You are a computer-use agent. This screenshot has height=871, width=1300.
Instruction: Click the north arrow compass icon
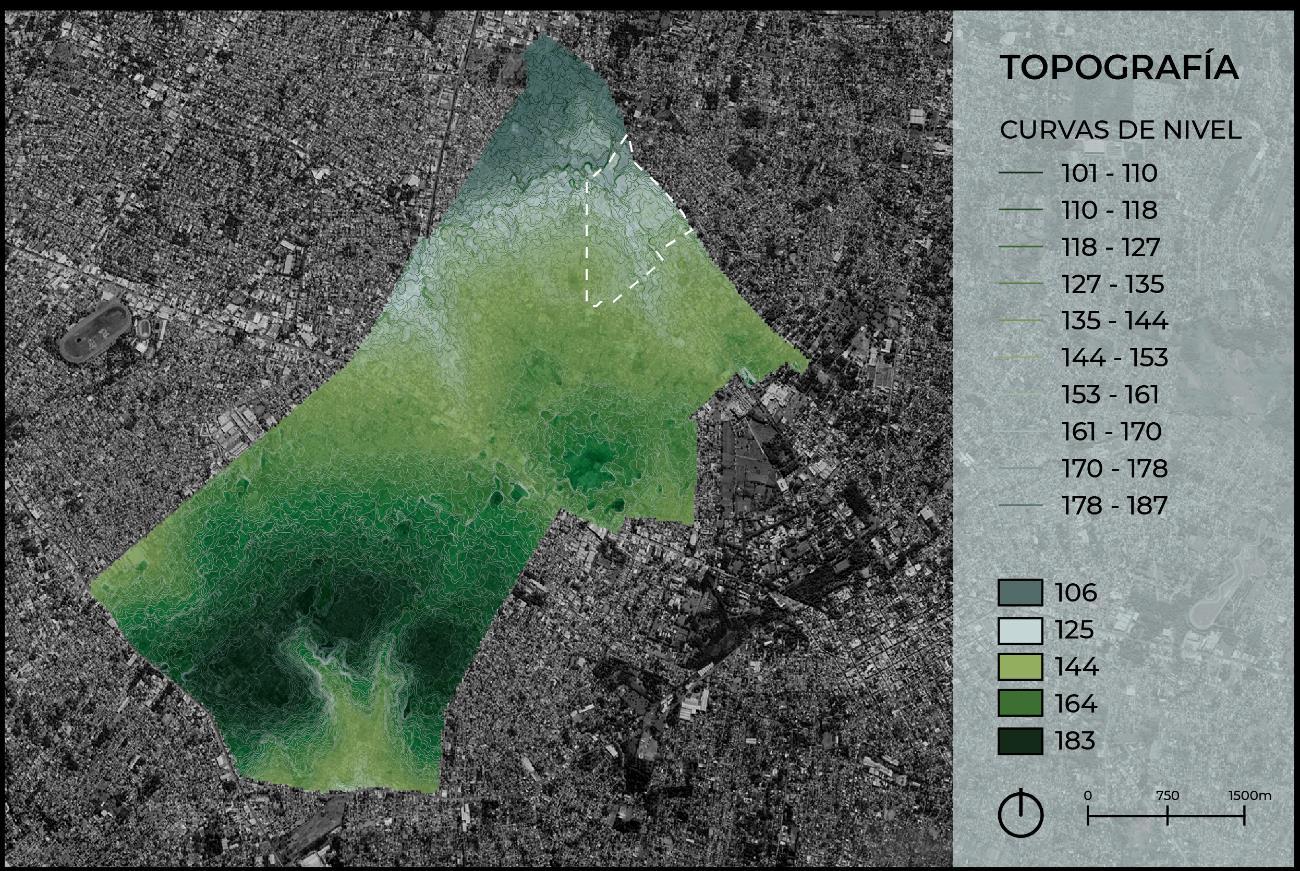(1020, 812)
